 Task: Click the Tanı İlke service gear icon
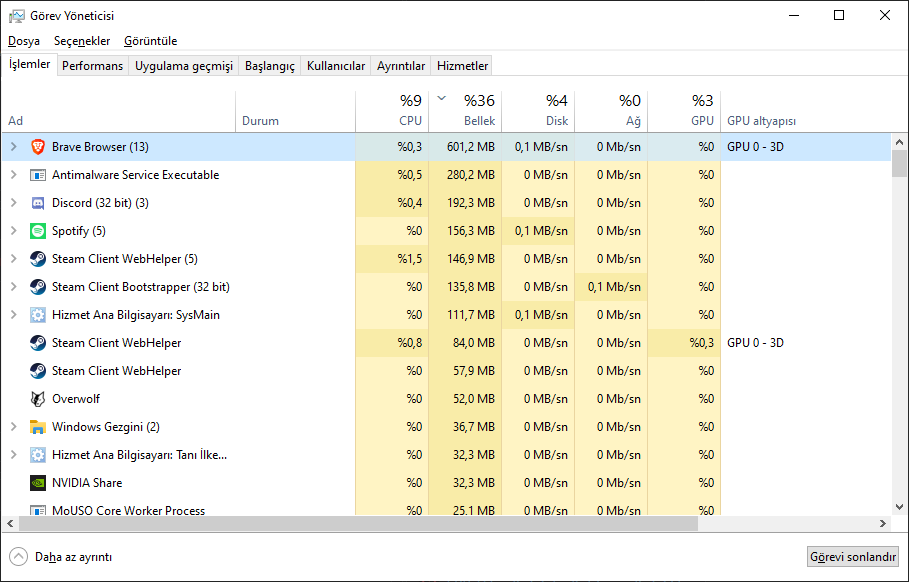point(38,454)
